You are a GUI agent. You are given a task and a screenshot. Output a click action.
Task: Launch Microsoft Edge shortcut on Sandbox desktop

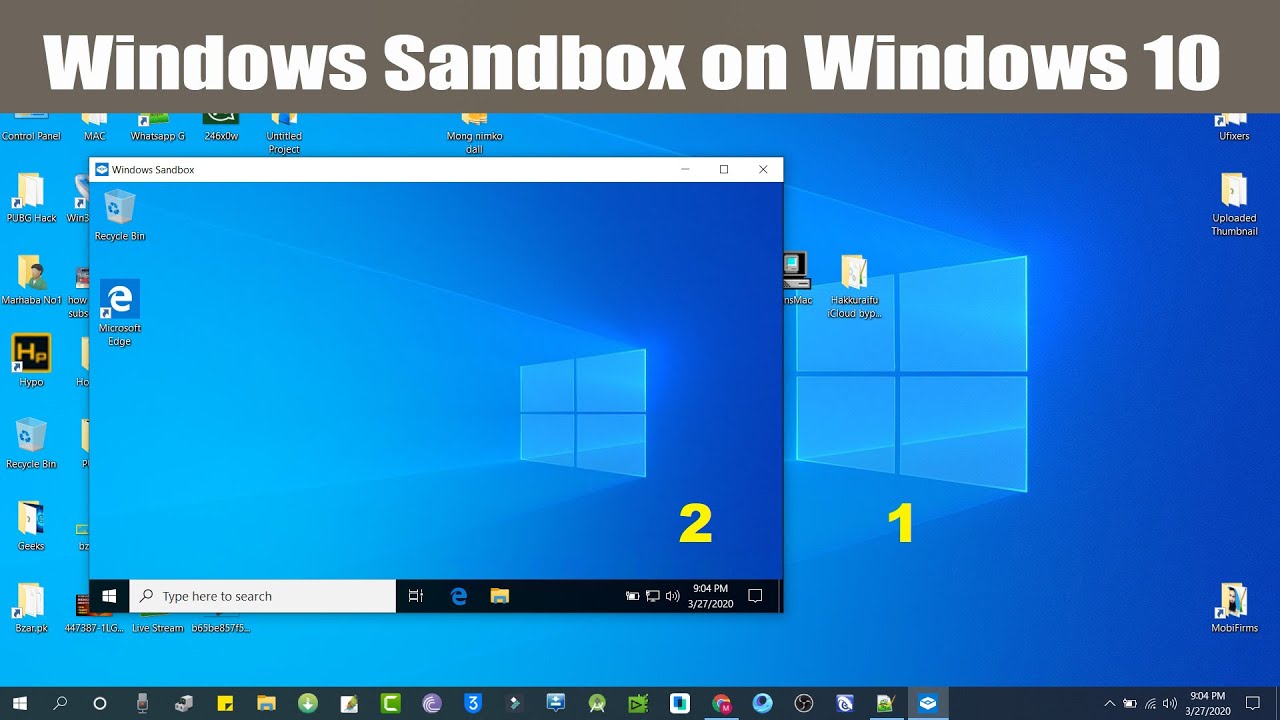(119, 313)
